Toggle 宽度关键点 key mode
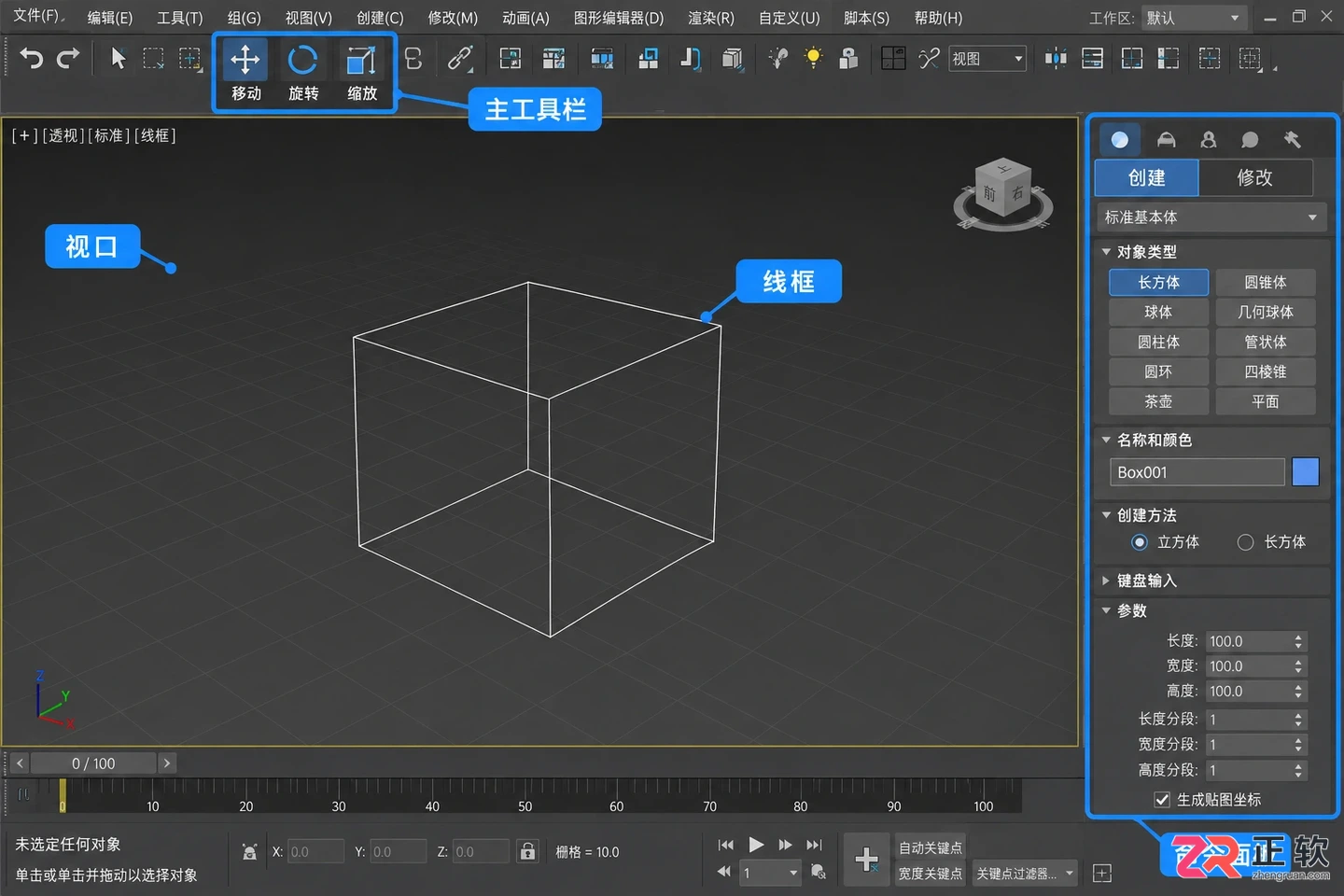The image size is (1344, 896). tap(930, 874)
